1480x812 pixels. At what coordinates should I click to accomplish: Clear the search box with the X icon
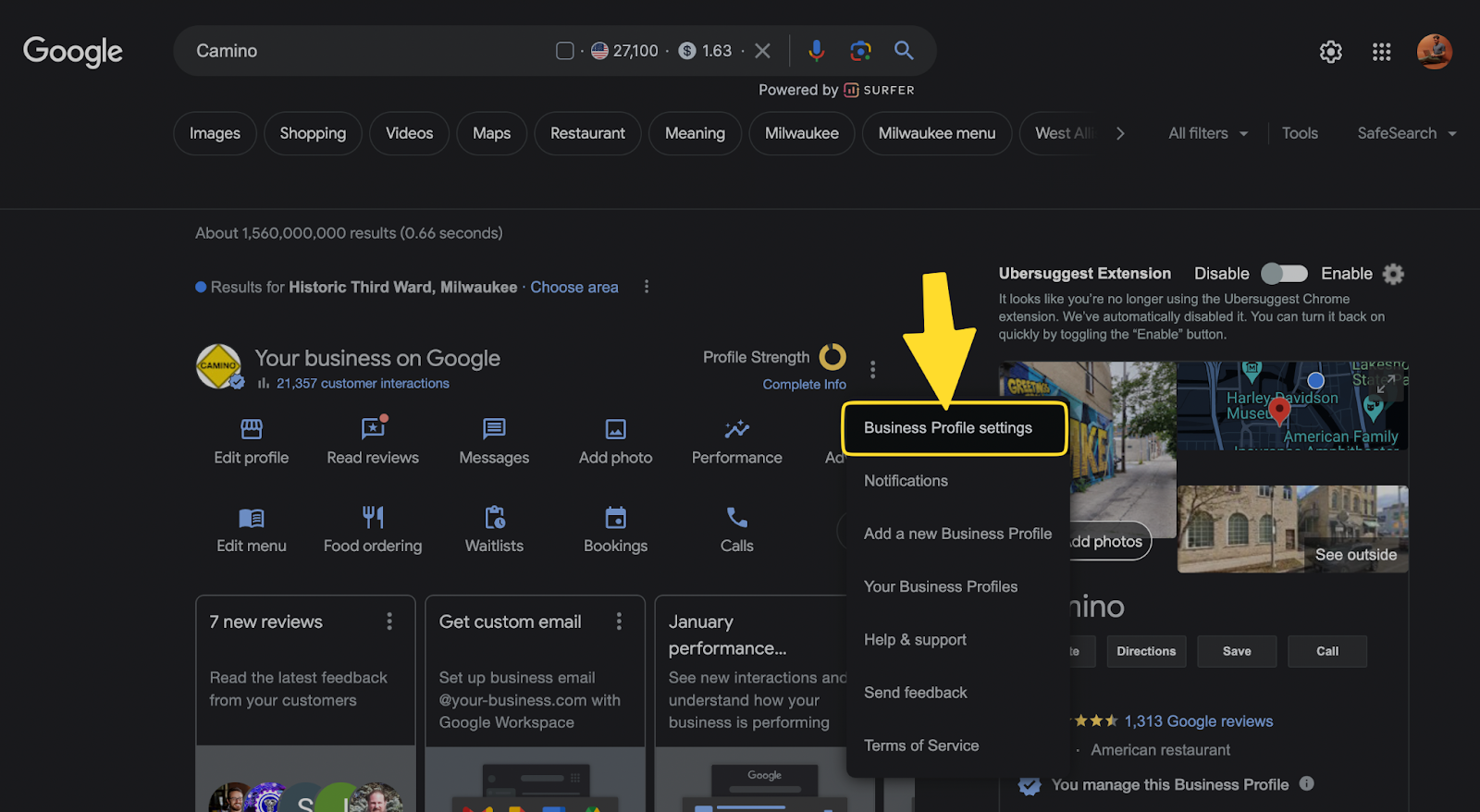762,51
